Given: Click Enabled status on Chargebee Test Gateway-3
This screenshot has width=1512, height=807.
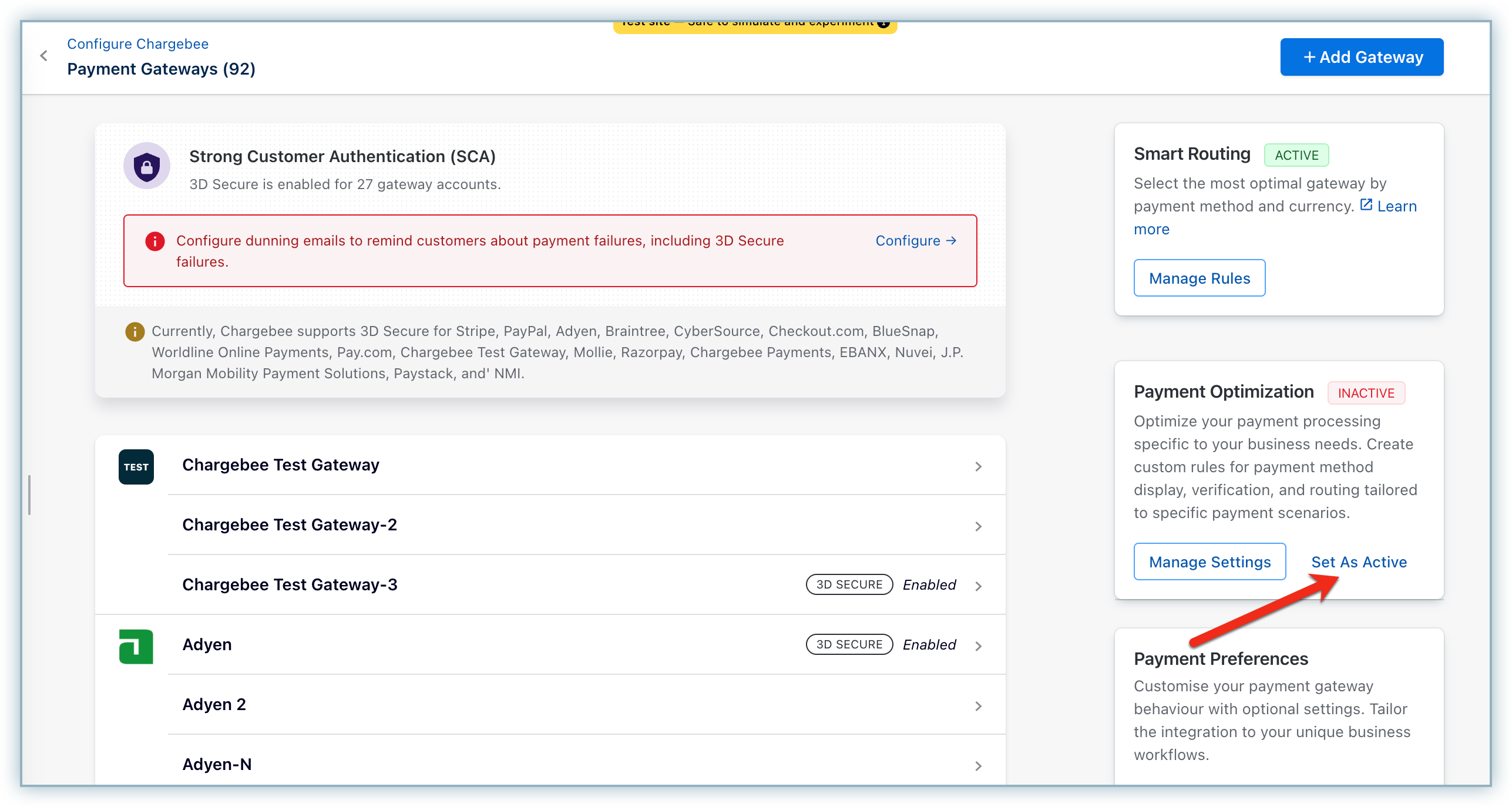Looking at the screenshot, I should [x=929, y=585].
